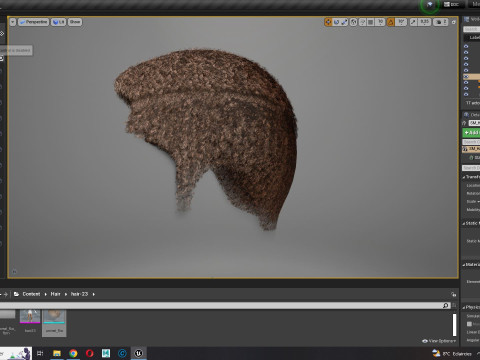Image resolution: width=480 pixels, height=360 pixels.
Task: Open View Options in Content Browser
Action: [x=439, y=341]
